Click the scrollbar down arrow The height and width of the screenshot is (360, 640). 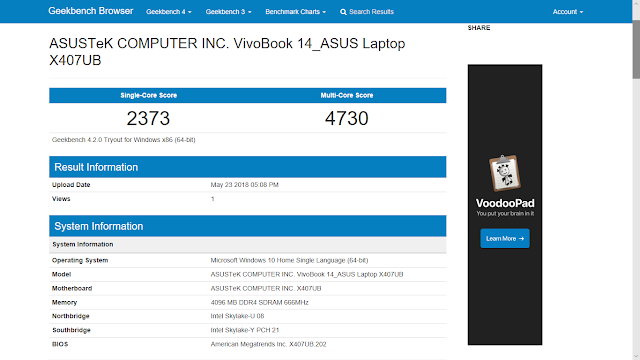click(x=636, y=357)
